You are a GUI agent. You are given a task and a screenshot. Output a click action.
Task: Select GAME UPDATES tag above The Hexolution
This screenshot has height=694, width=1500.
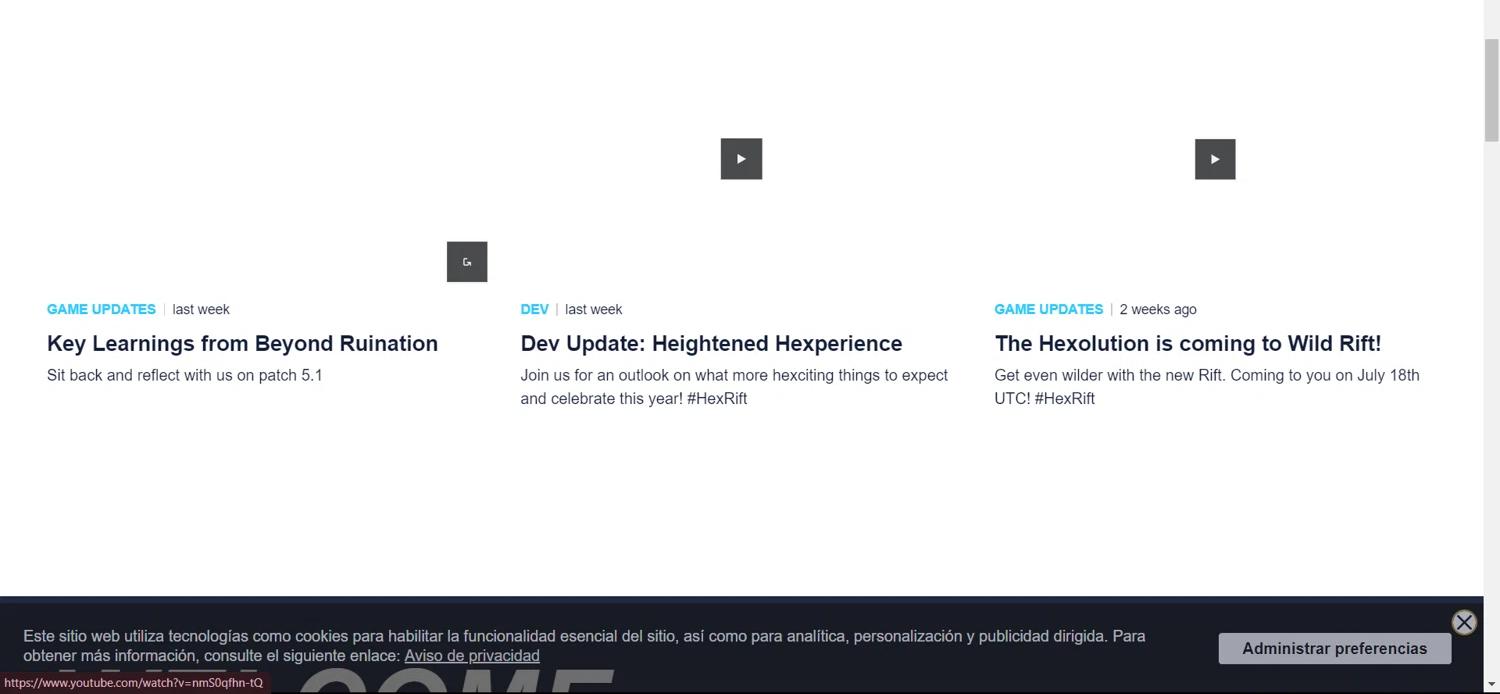[x=1049, y=309]
